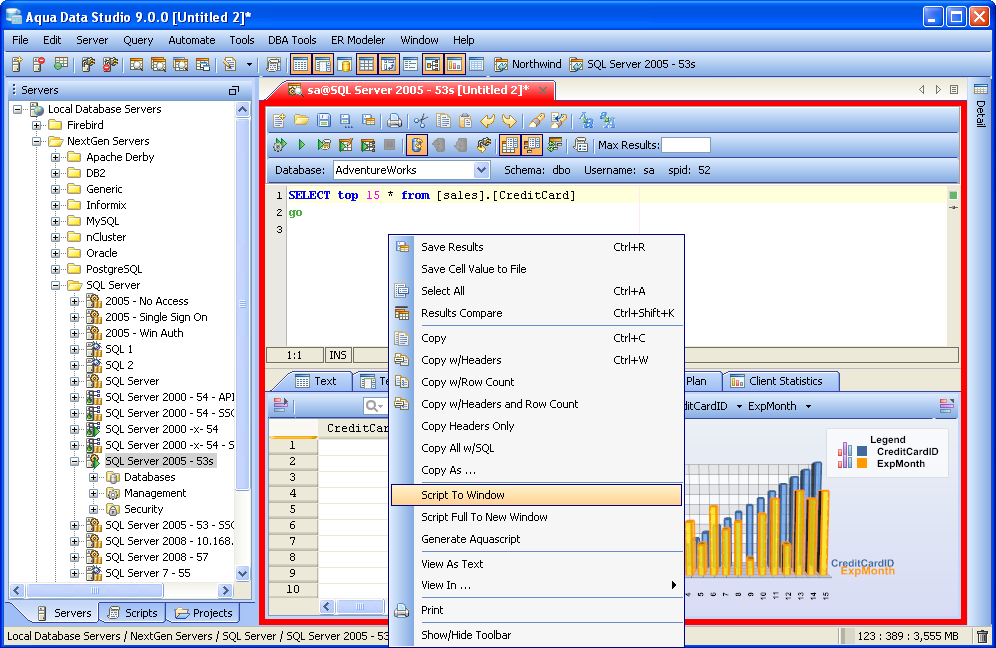Click the printer icon beside Print menu entry

(401, 611)
